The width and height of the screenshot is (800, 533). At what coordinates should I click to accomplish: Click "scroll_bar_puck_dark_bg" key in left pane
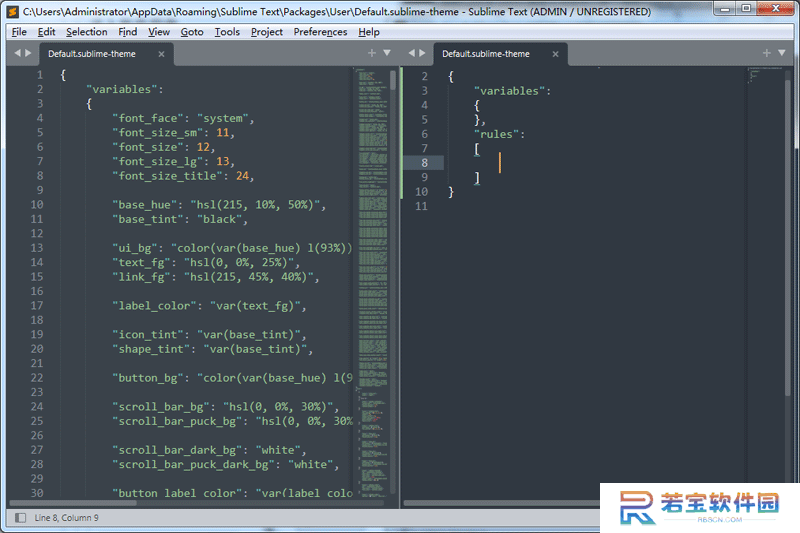(194, 465)
